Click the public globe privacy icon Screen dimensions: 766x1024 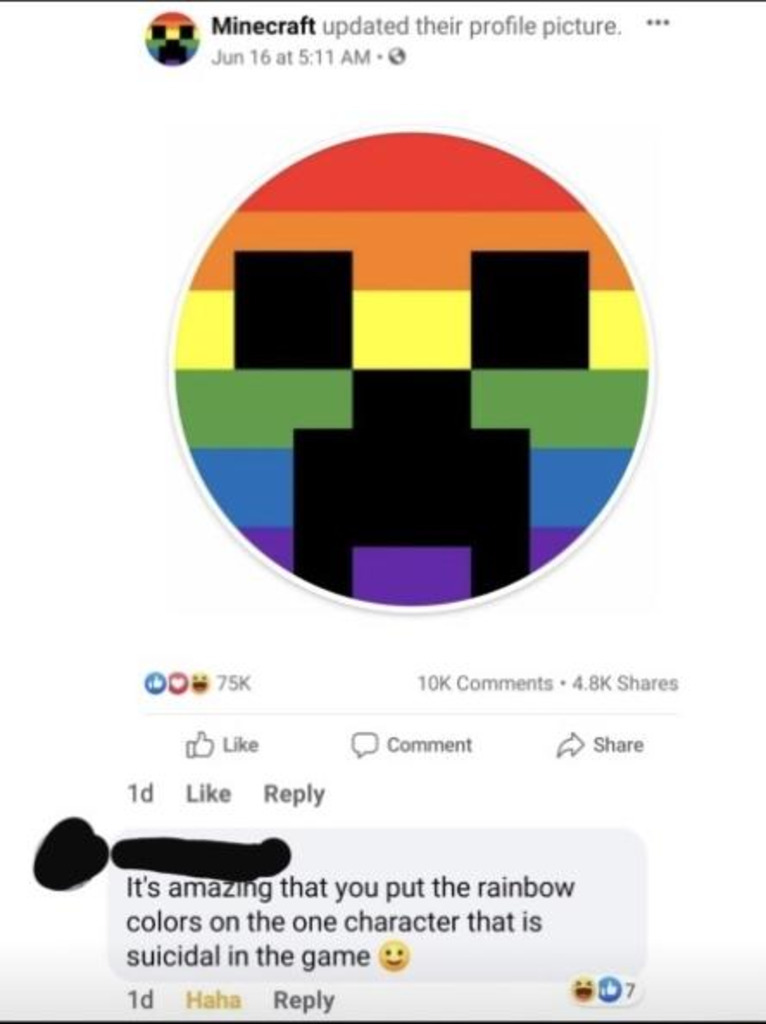(x=397, y=57)
